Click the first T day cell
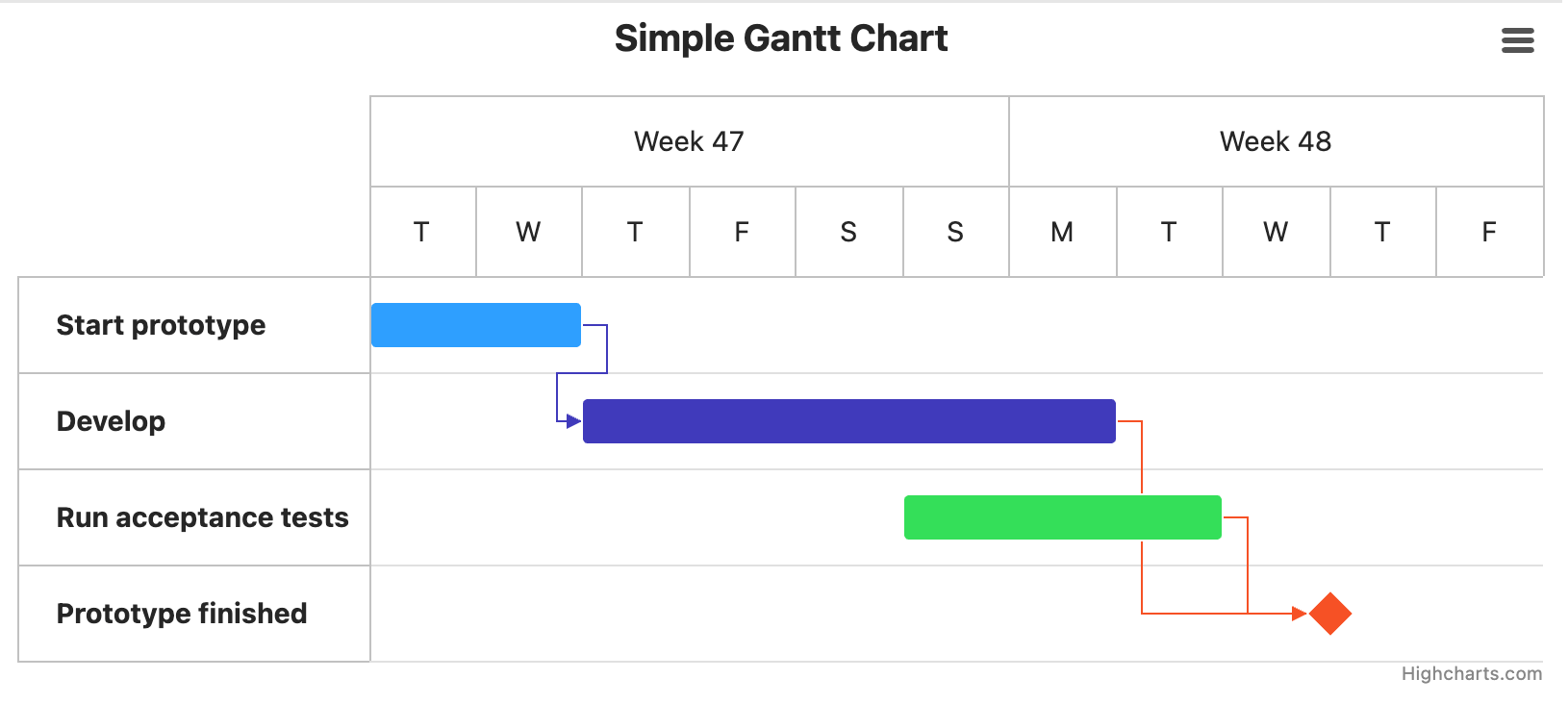The image size is (1568, 704). click(421, 231)
